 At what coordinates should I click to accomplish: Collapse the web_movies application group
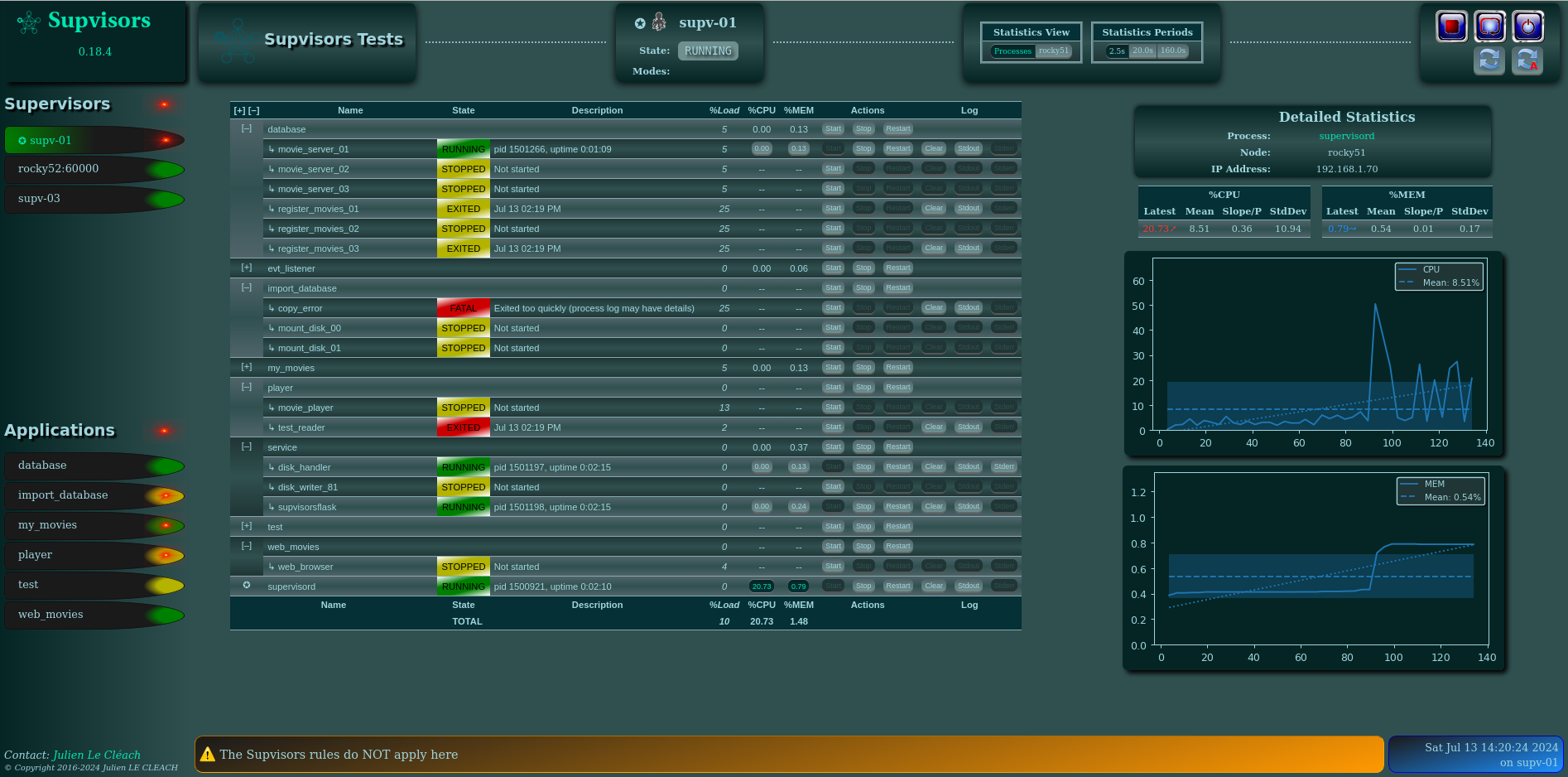click(x=246, y=546)
